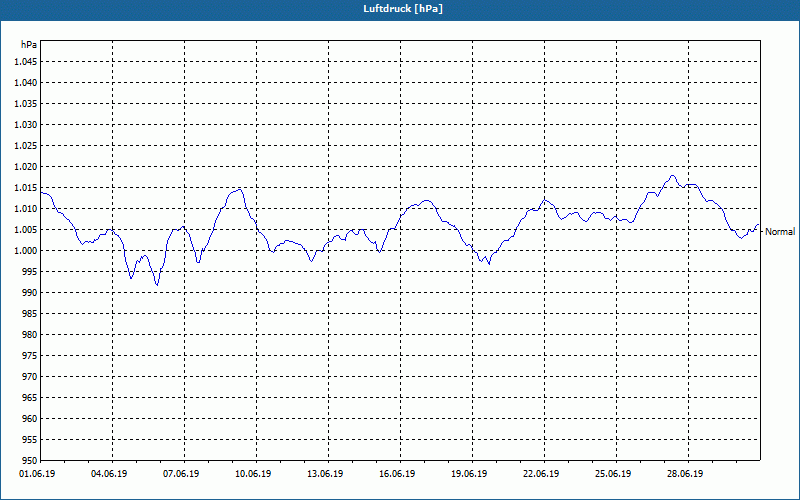Click the 980 y-axis label
Image resolution: width=800 pixels, height=500 pixels.
coord(30,335)
